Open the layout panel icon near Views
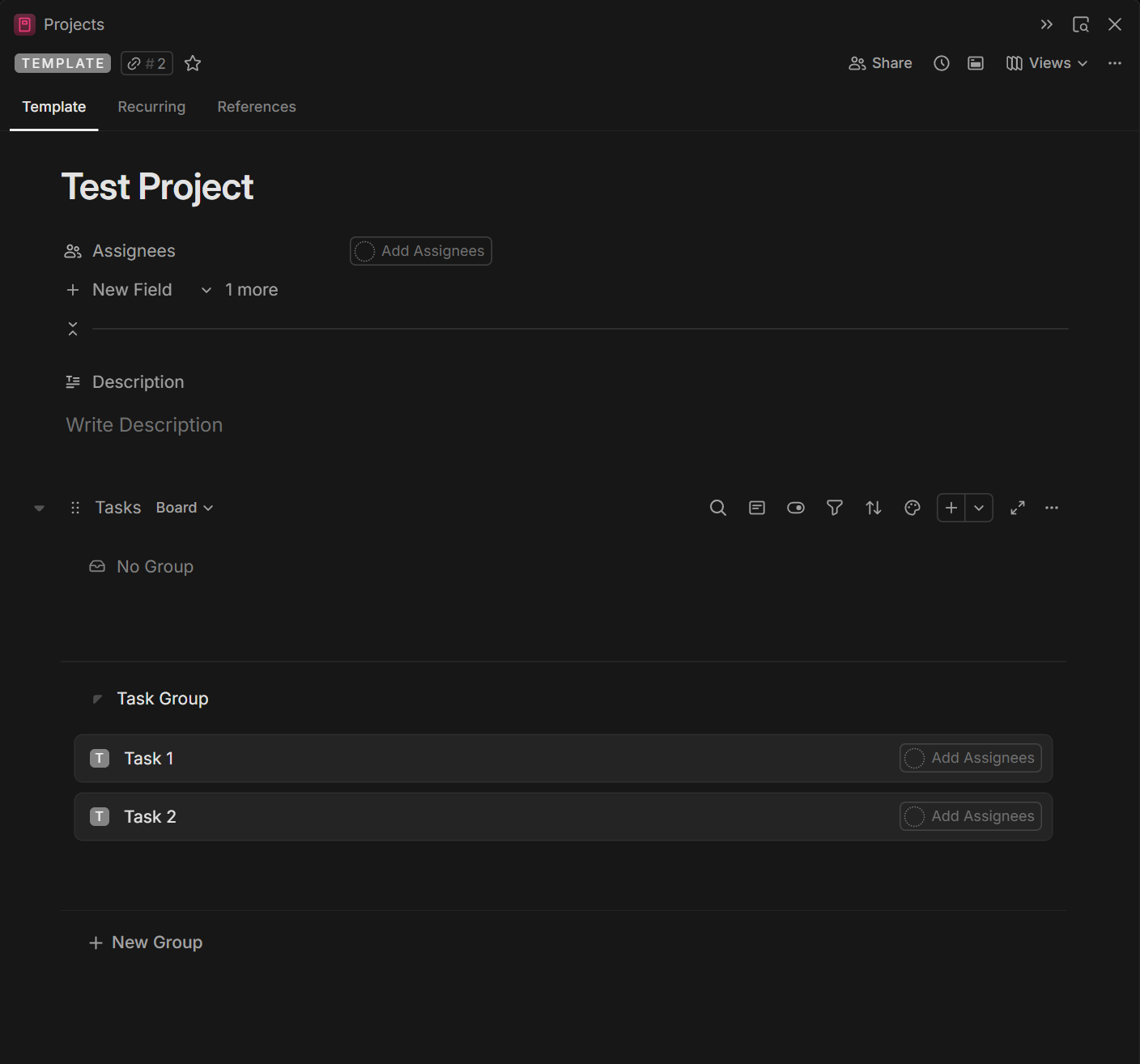The image size is (1140, 1064). (x=975, y=63)
